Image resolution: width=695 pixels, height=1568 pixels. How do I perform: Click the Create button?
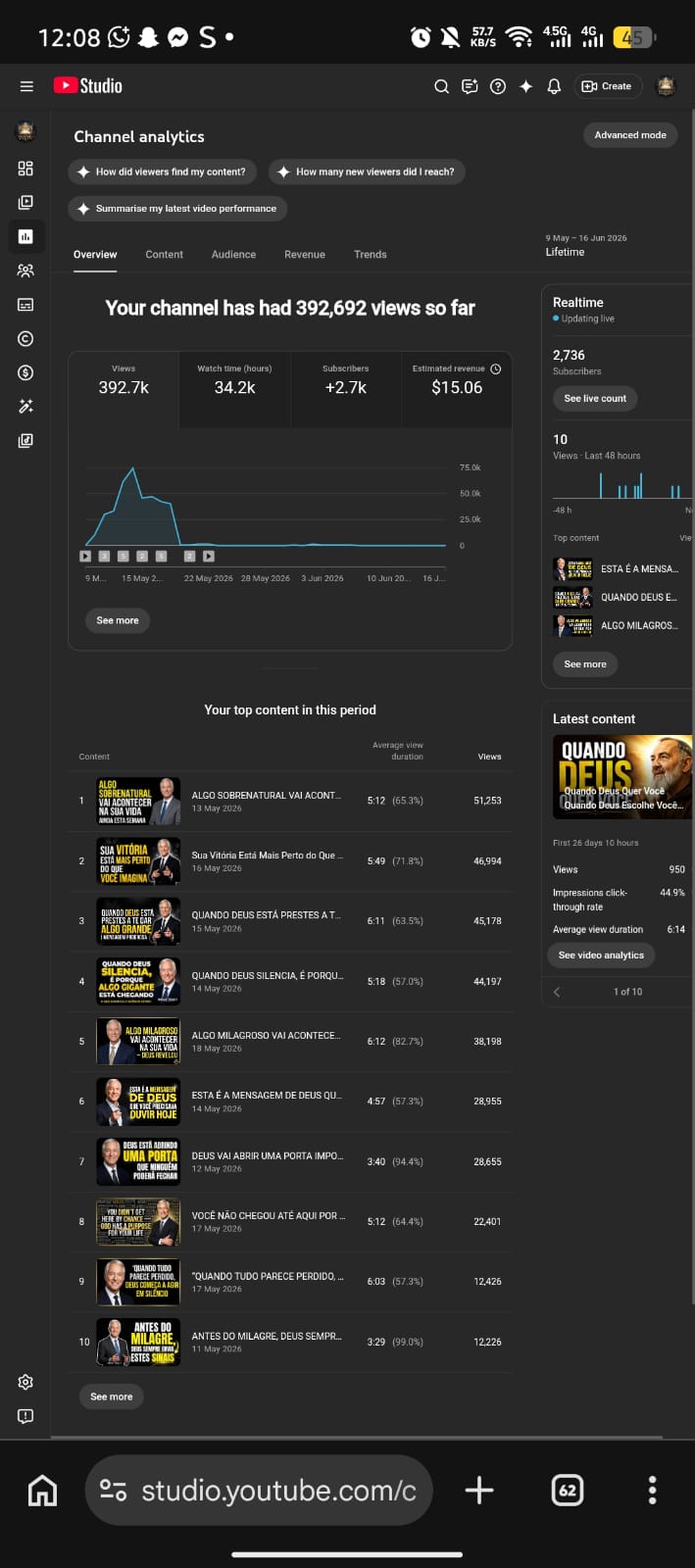click(607, 86)
